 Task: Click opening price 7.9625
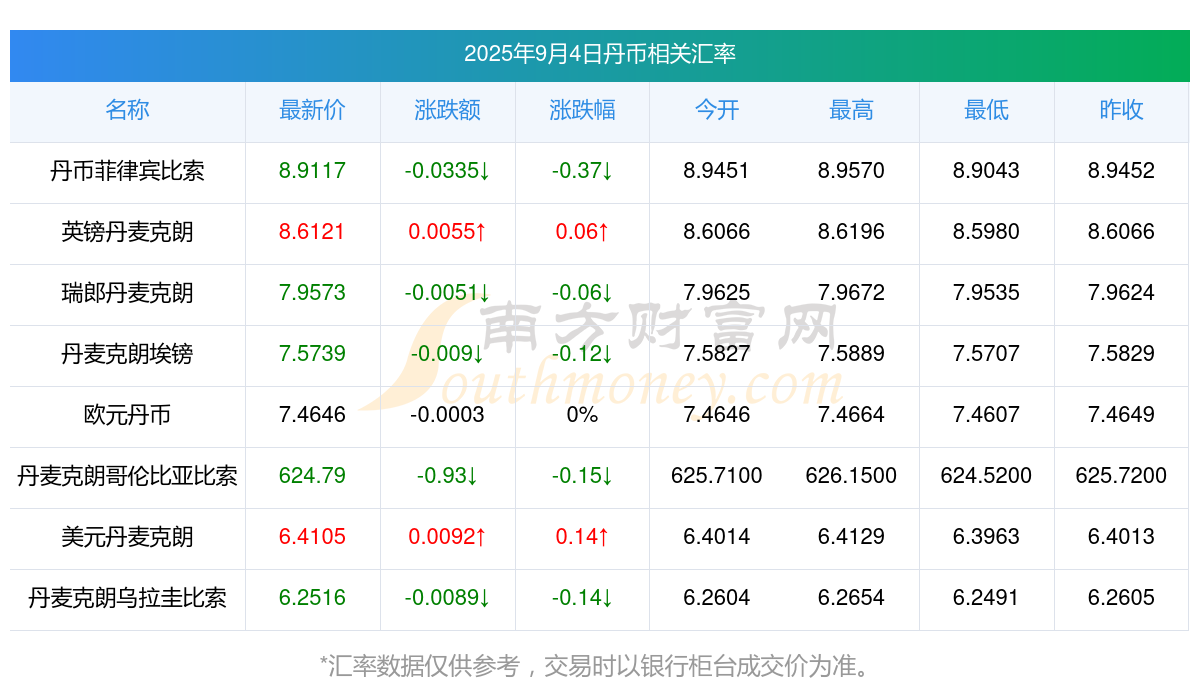(717, 293)
